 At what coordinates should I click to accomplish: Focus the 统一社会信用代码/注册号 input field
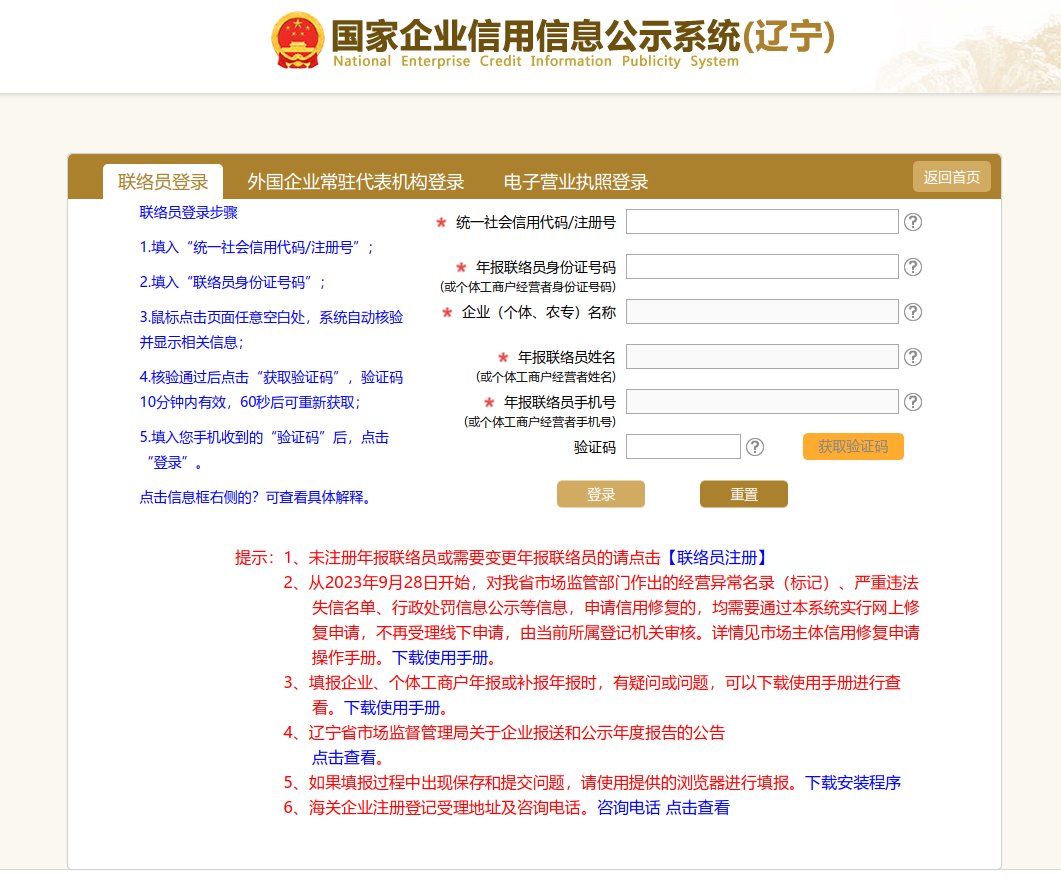tap(762, 222)
